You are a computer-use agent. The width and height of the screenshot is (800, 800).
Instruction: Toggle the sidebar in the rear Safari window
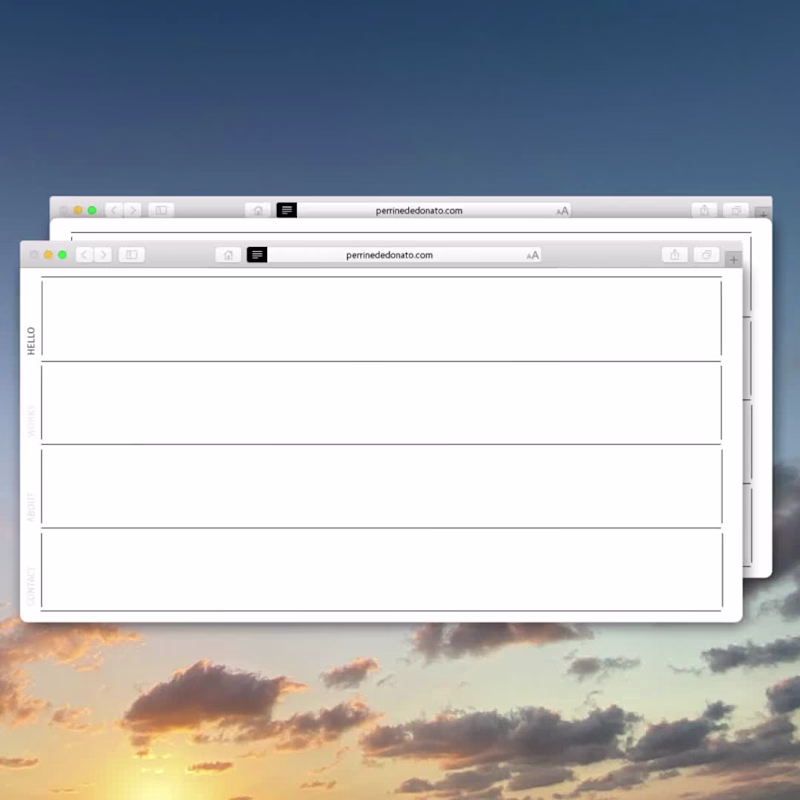point(161,210)
